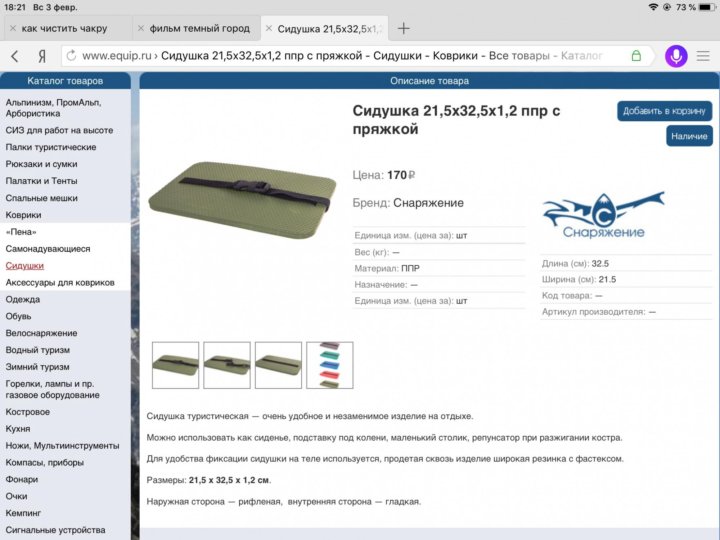Viewport: 720px width, 540px height.
Task: Select the multicolor seat pads thumbnail
Action: click(329, 365)
